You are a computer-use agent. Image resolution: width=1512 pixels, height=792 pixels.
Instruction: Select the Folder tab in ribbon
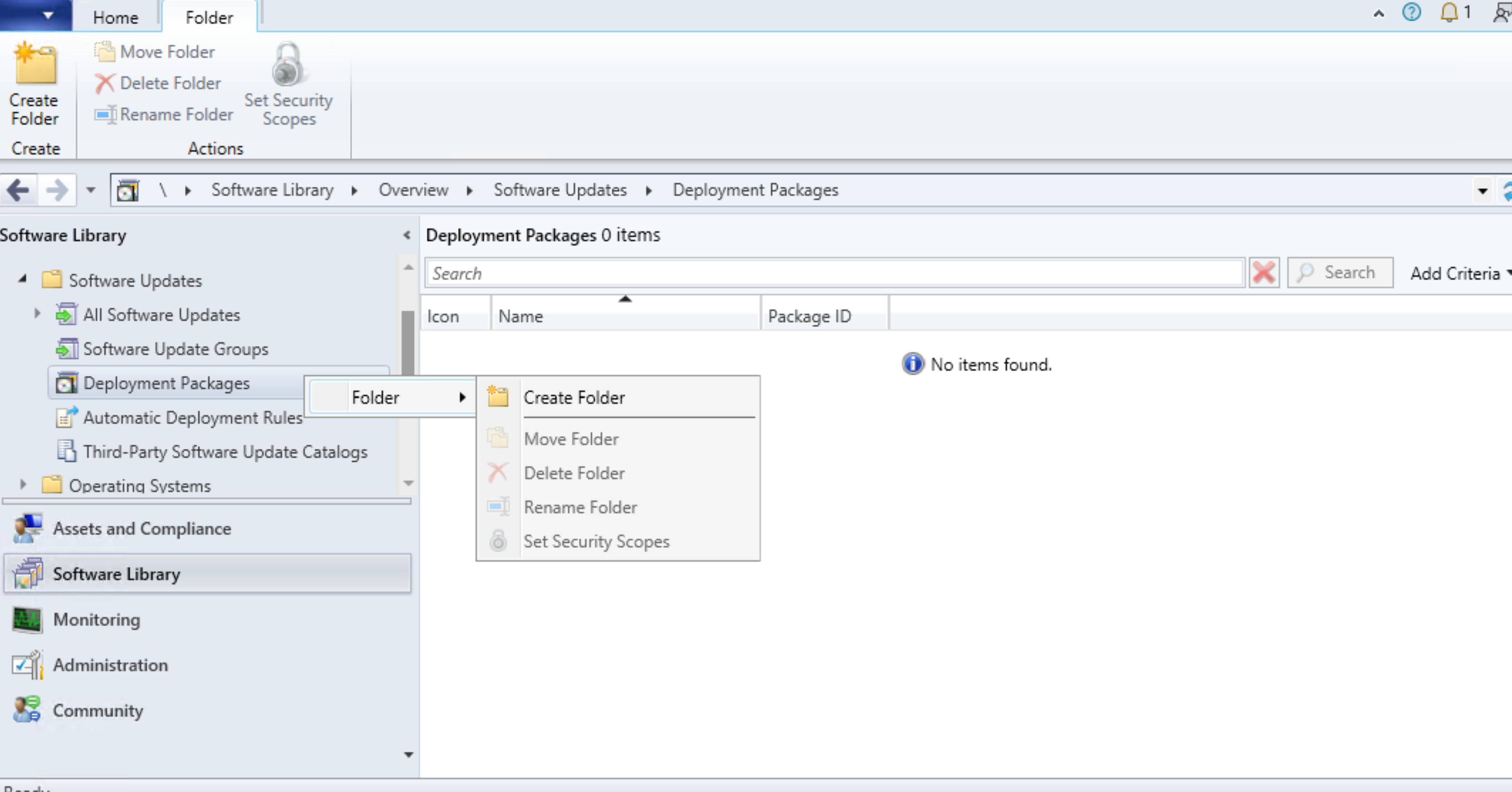pyautogui.click(x=208, y=17)
